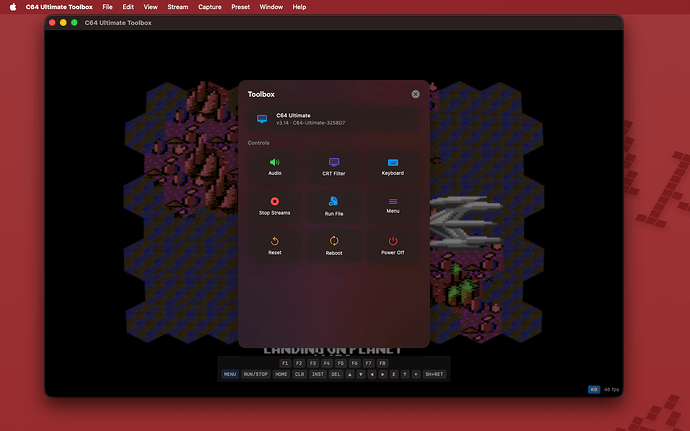Open the Keyboard control in Toolbox
Image resolution: width=690 pixels, height=431 pixels.
(x=393, y=167)
